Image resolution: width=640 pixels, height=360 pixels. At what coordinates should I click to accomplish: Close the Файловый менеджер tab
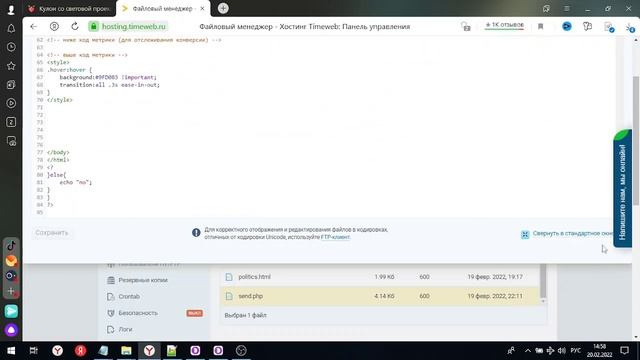(202, 9)
